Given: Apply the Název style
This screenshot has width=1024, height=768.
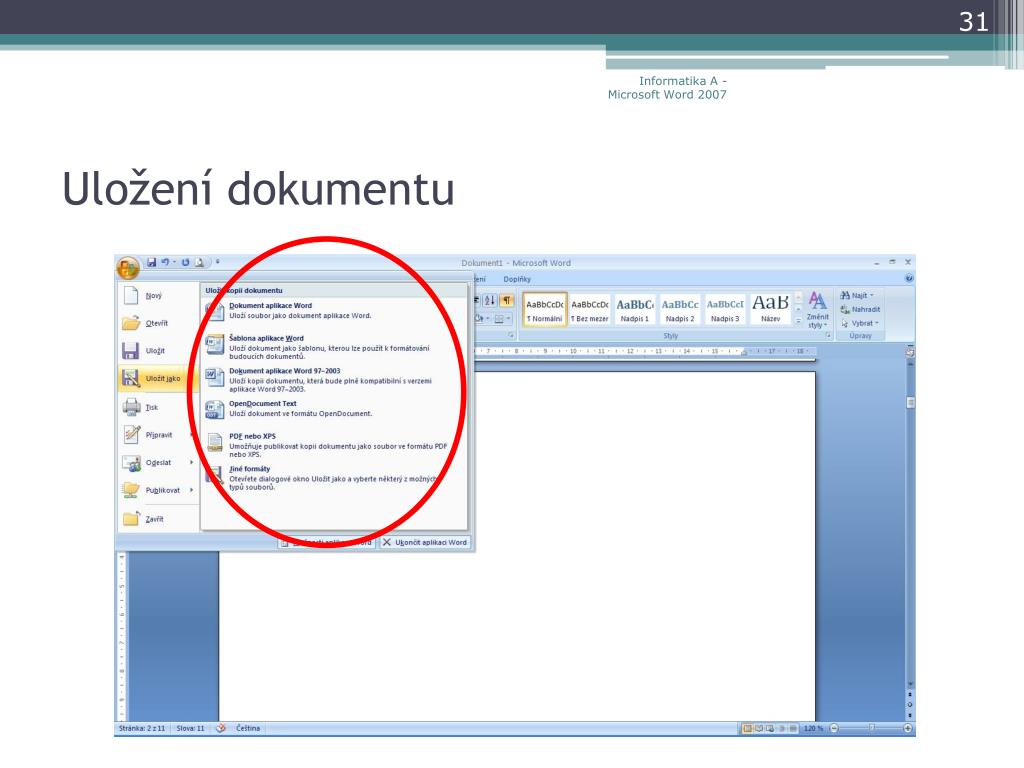Looking at the screenshot, I should click(770, 310).
